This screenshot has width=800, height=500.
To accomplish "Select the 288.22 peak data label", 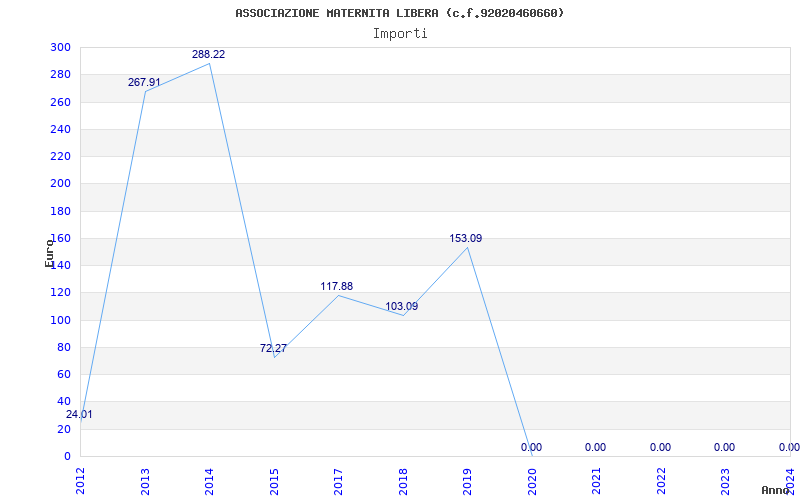I will point(208,54).
